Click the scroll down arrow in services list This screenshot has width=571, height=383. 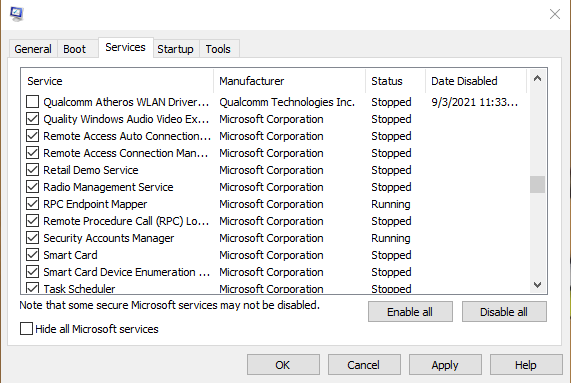click(x=537, y=284)
